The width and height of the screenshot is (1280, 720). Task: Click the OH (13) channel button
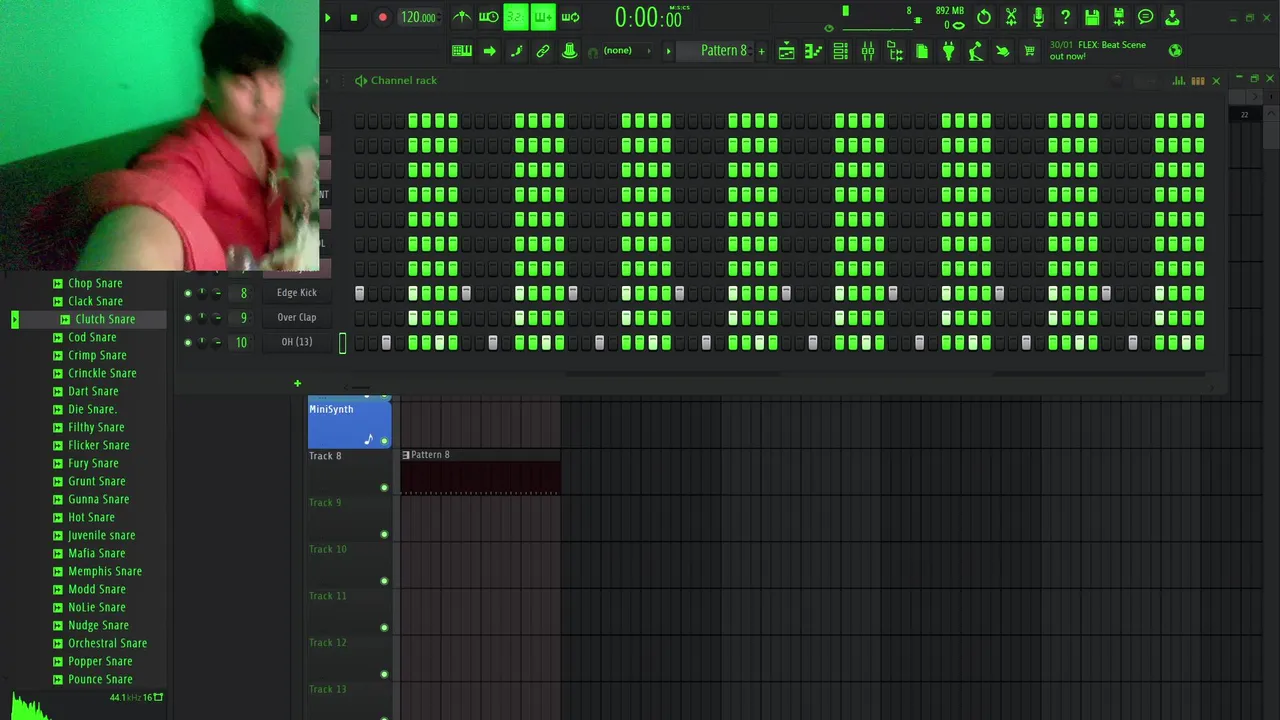tap(296, 342)
